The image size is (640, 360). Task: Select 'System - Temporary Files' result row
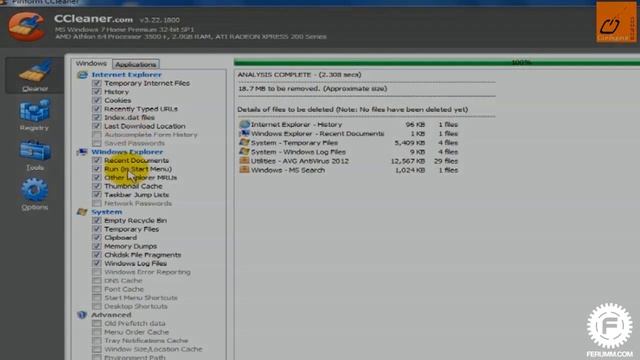click(349, 142)
